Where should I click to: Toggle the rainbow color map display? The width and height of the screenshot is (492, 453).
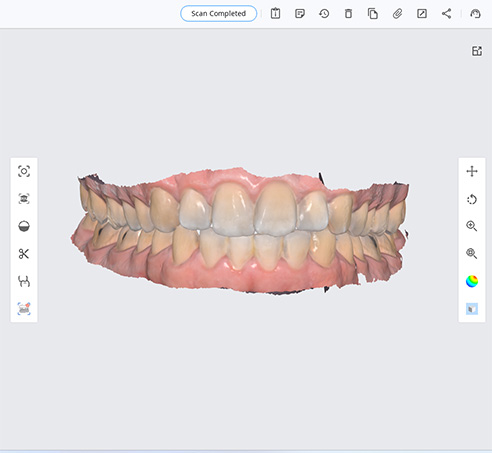[472, 281]
